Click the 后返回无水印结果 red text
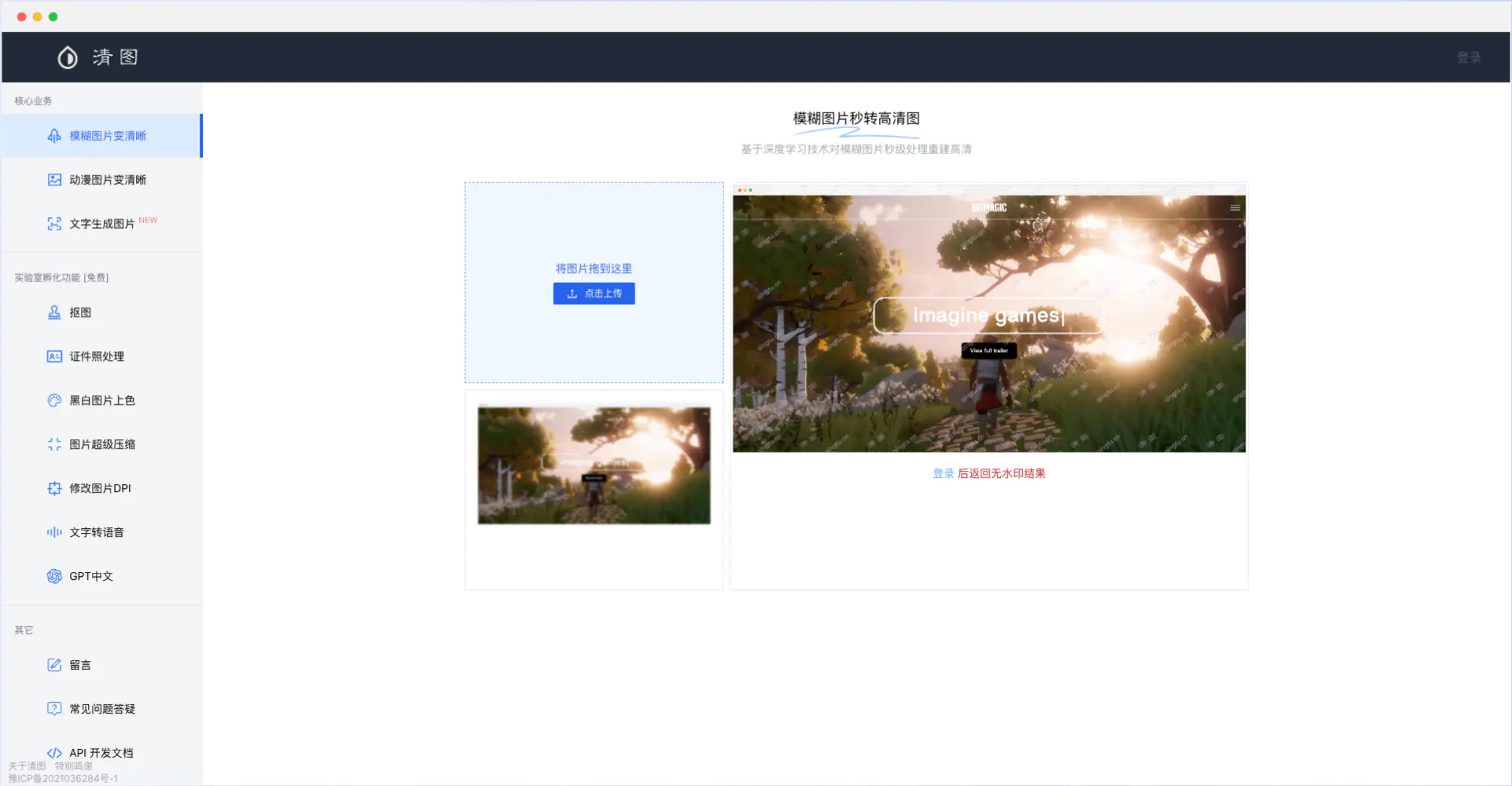The width and height of the screenshot is (1512, 786). pos(1001,474)
